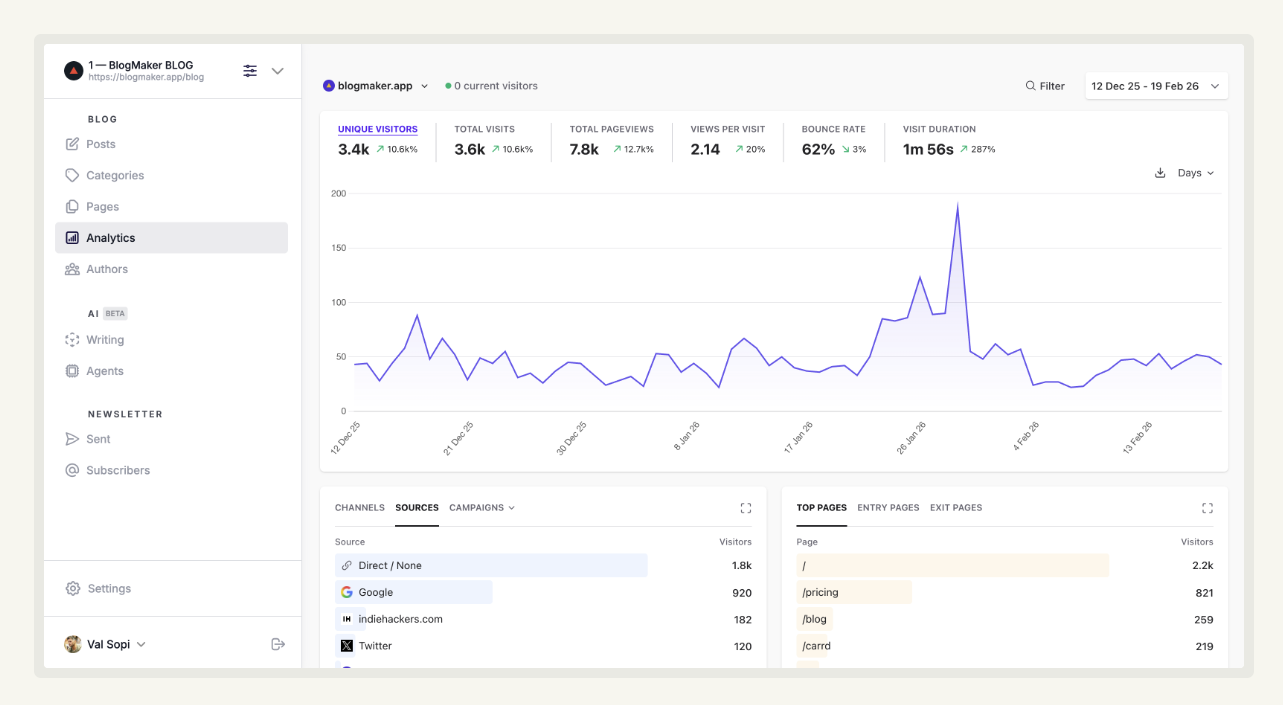Open the date range dropdown

1156,86
